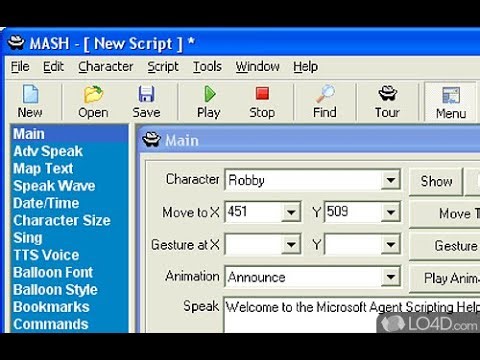This screenshot has width=480, height=360.
Task: Click the Gesture button
Action: point(445,246)
